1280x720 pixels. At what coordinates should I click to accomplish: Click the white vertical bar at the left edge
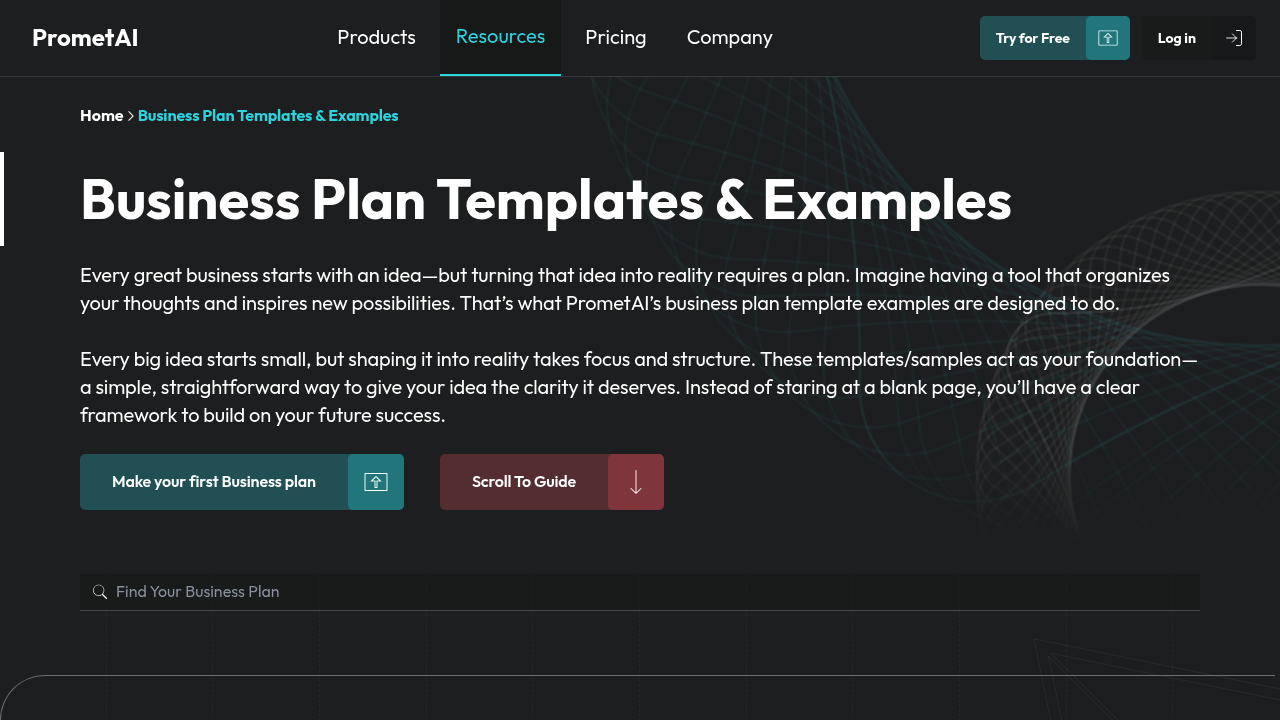pyautogui.click(x=2, y=199)
